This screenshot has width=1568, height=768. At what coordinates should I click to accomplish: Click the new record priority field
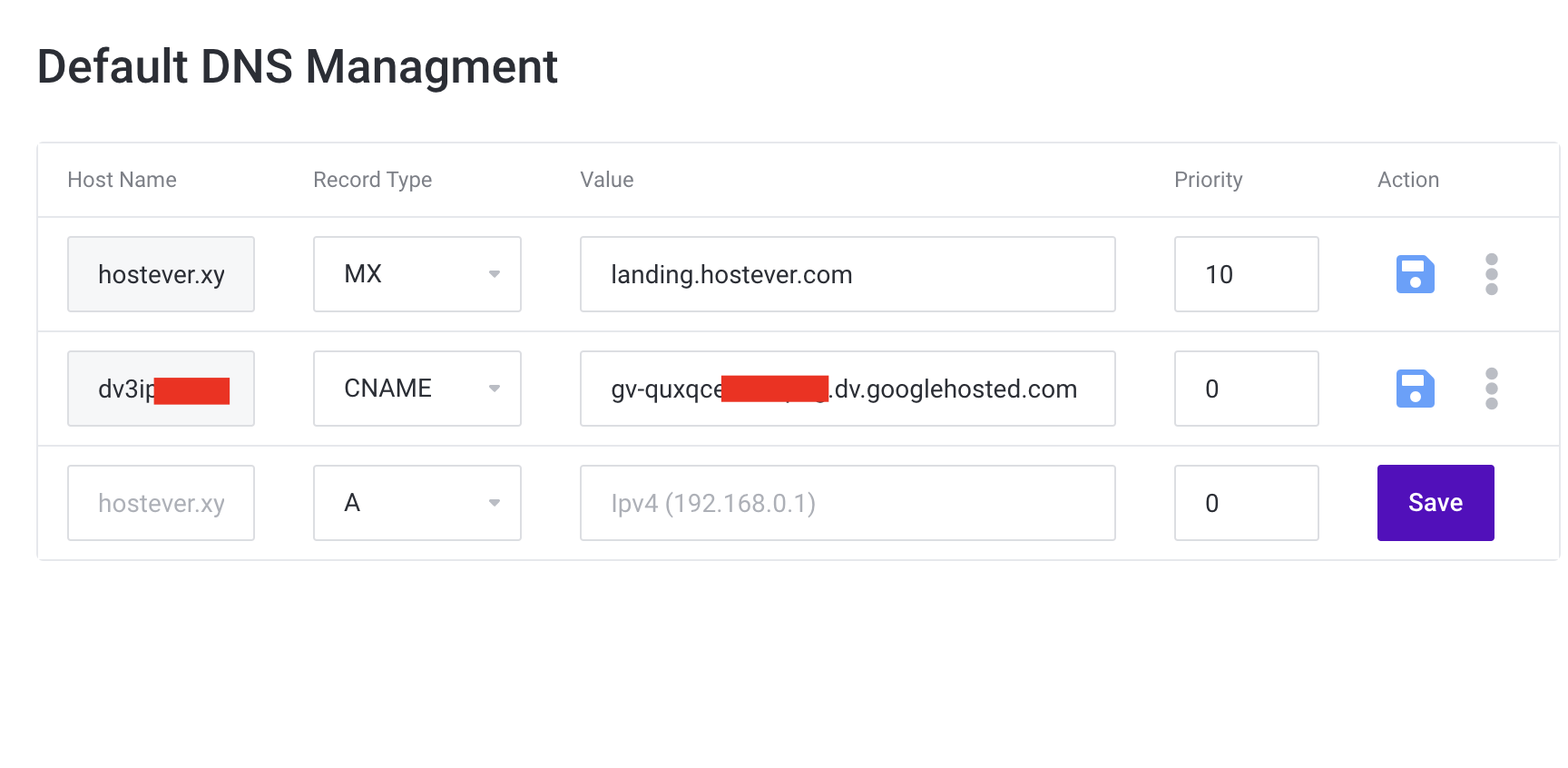coord(1246,503)
